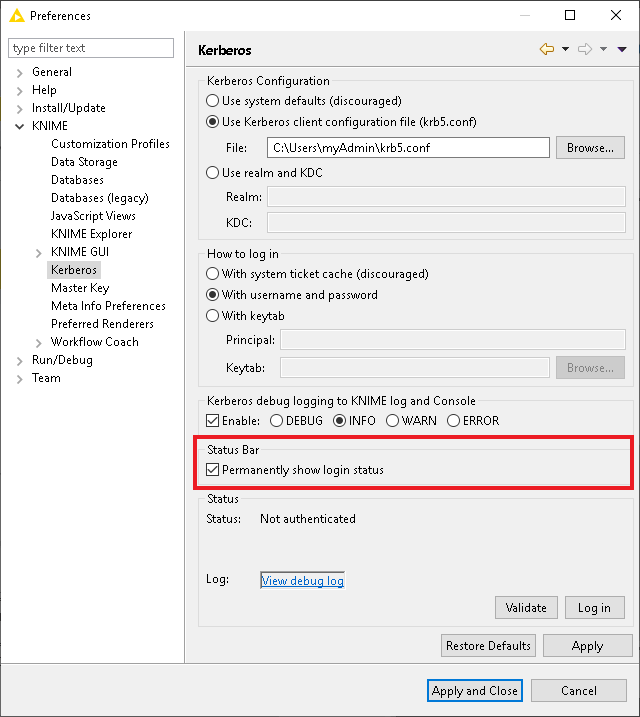
Task: Select the General tree item
Action: 52,72
